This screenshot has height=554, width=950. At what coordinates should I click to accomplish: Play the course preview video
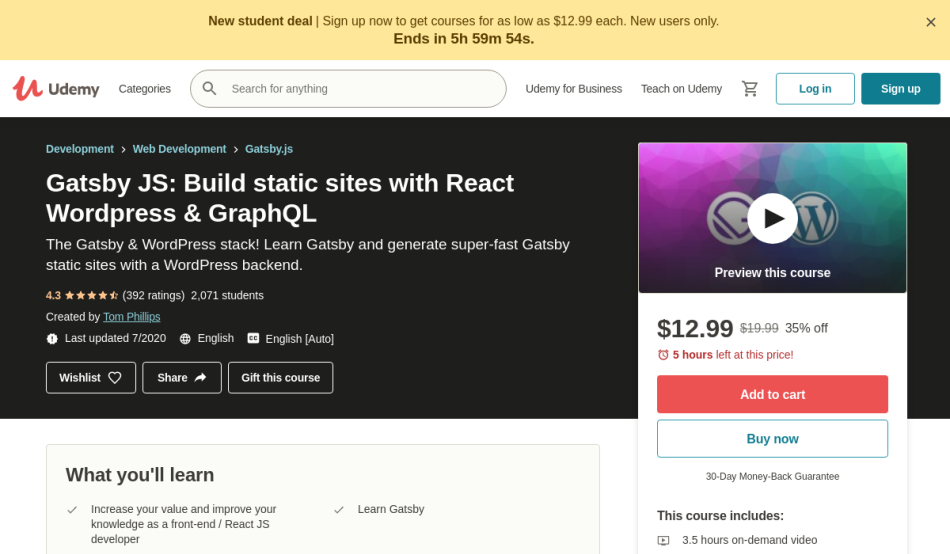pyautogui.click(x=772, y=218)
